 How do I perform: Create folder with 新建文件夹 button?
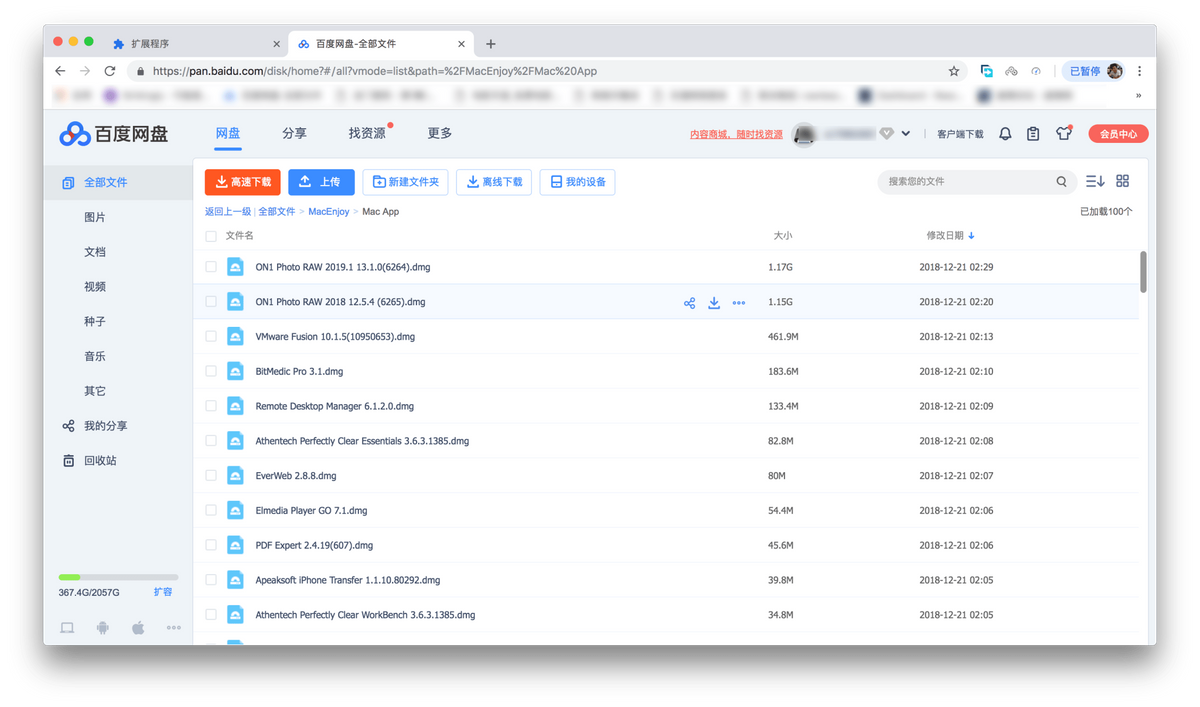tap(405, 182)
